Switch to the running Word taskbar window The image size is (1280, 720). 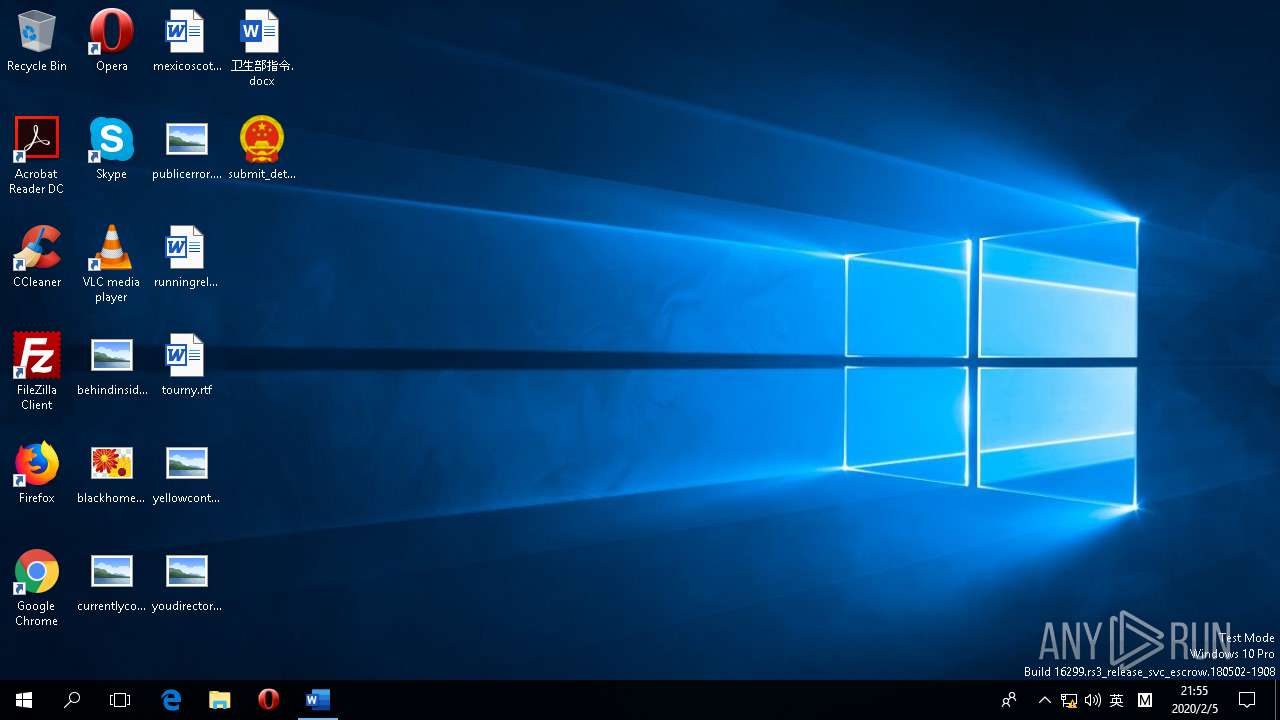[317, 700]
